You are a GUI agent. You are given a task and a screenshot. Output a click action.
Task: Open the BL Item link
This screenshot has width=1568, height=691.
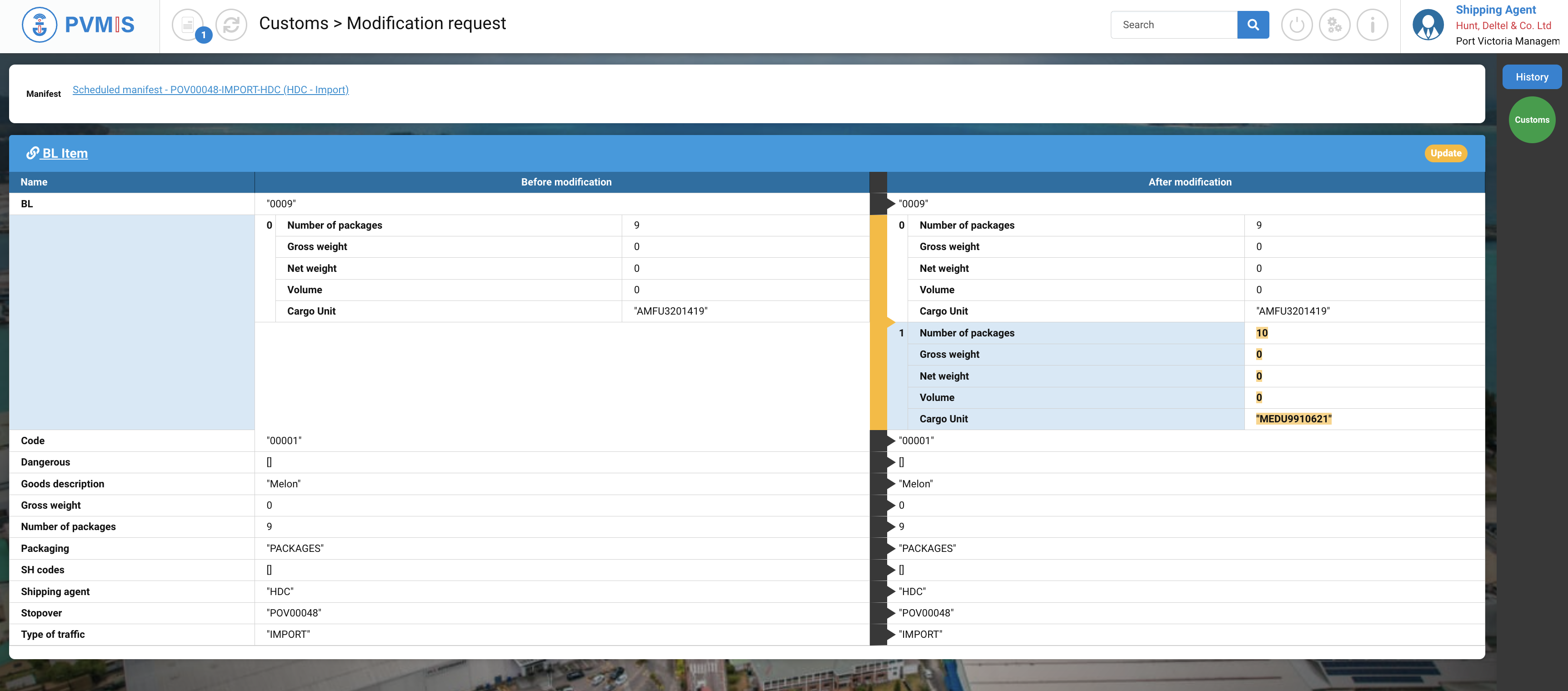[65, 153]
